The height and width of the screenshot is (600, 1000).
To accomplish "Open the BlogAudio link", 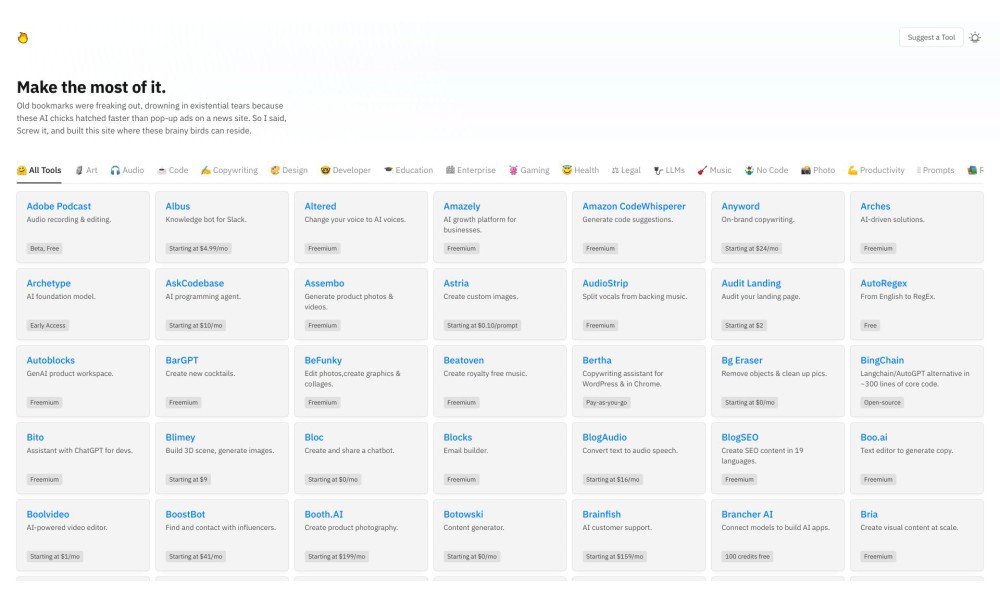I will point(605,437).
